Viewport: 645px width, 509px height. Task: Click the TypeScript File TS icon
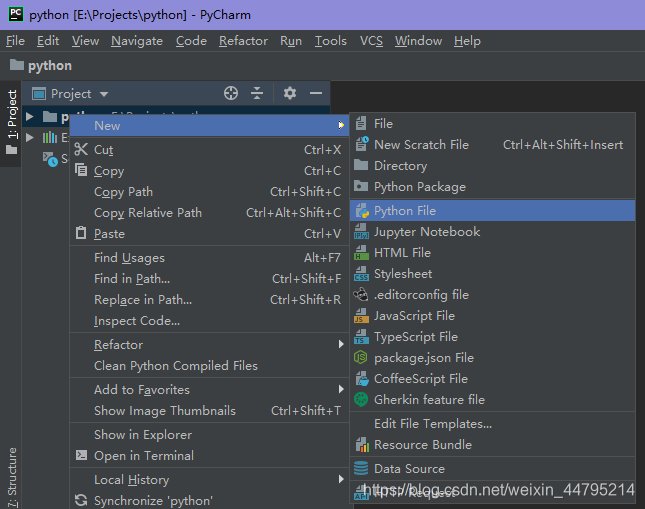361,336
